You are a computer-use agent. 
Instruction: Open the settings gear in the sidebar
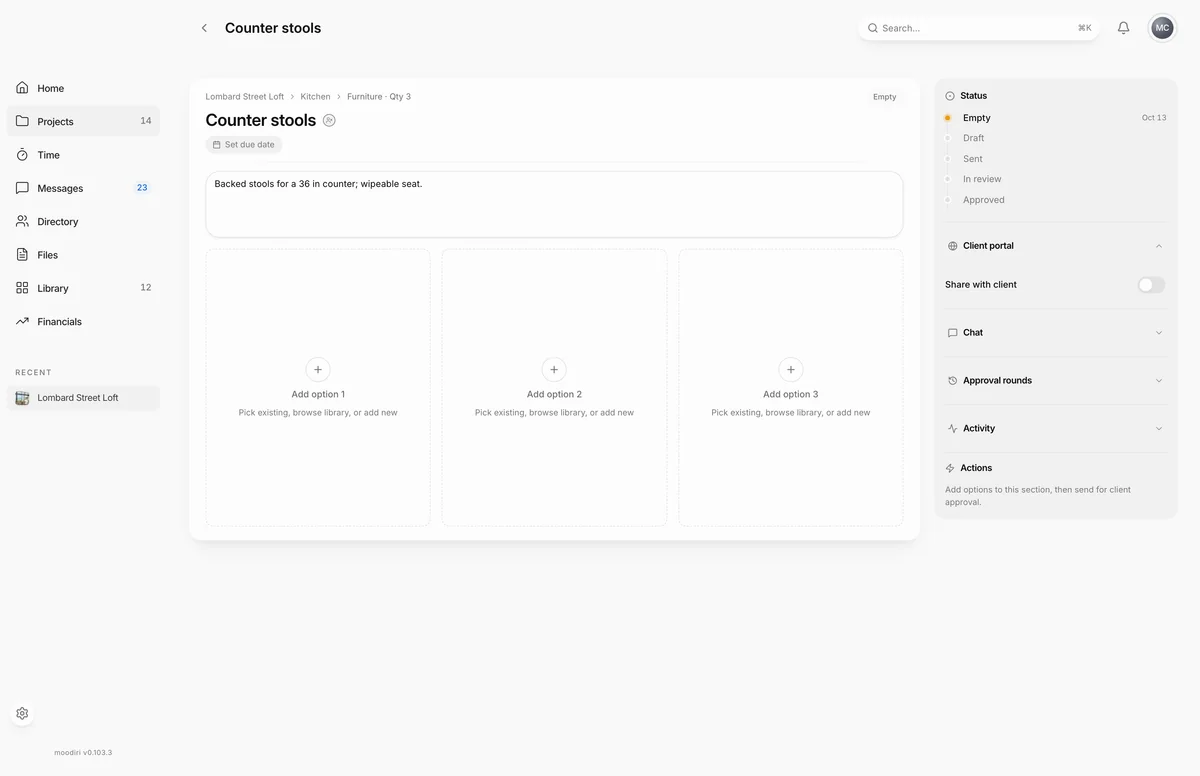[x=22, y=714]
